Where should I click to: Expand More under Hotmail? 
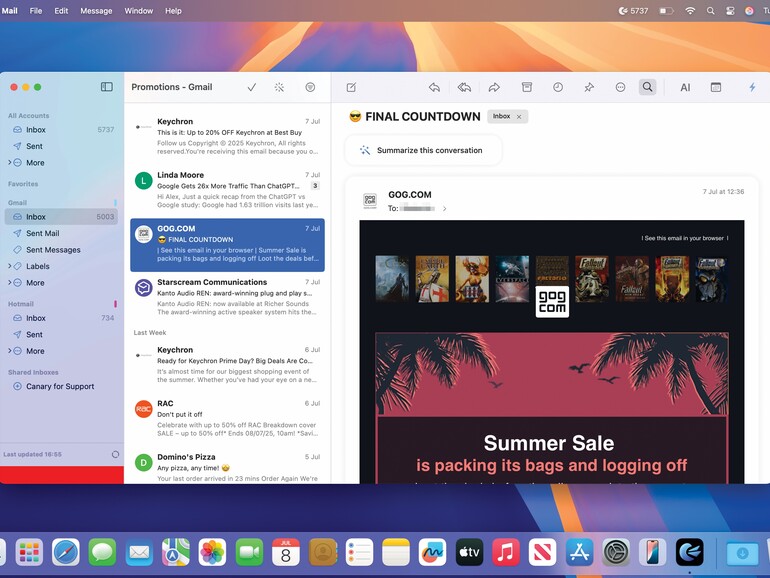(x=9, y=351)
